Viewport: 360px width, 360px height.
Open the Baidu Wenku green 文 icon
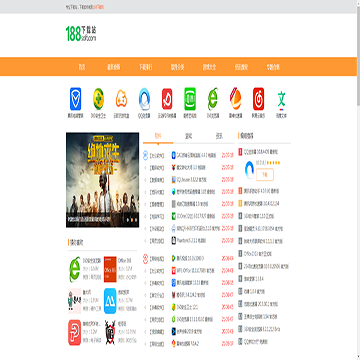click(281, 99)
